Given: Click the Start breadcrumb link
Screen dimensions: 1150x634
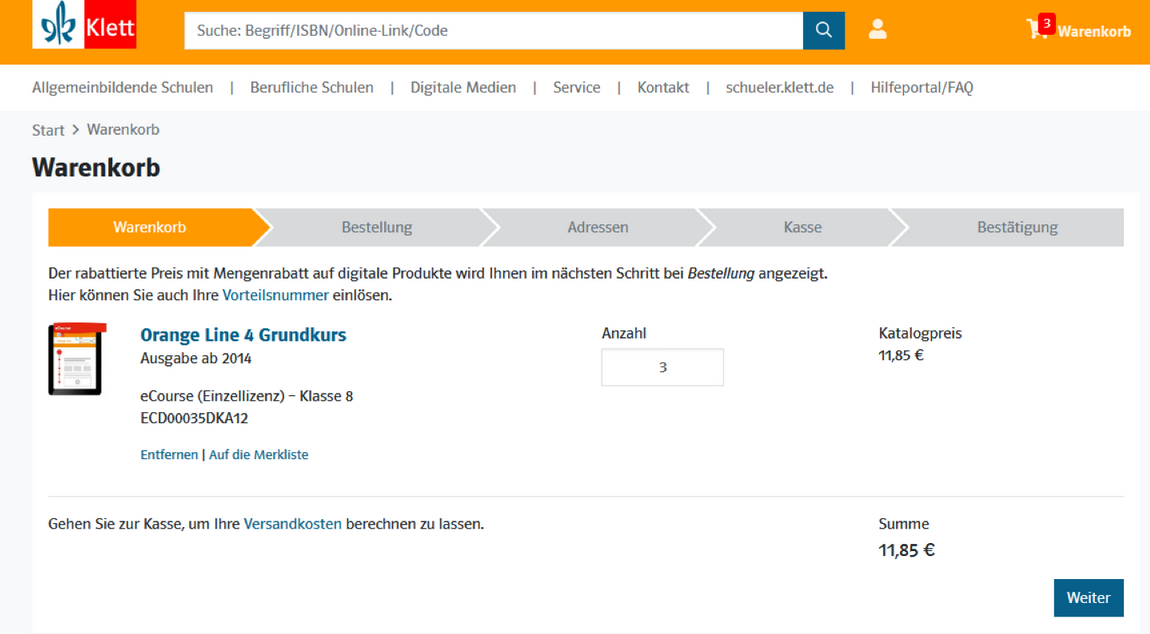Looking at the screenshot, I should (x=48, y=130).
